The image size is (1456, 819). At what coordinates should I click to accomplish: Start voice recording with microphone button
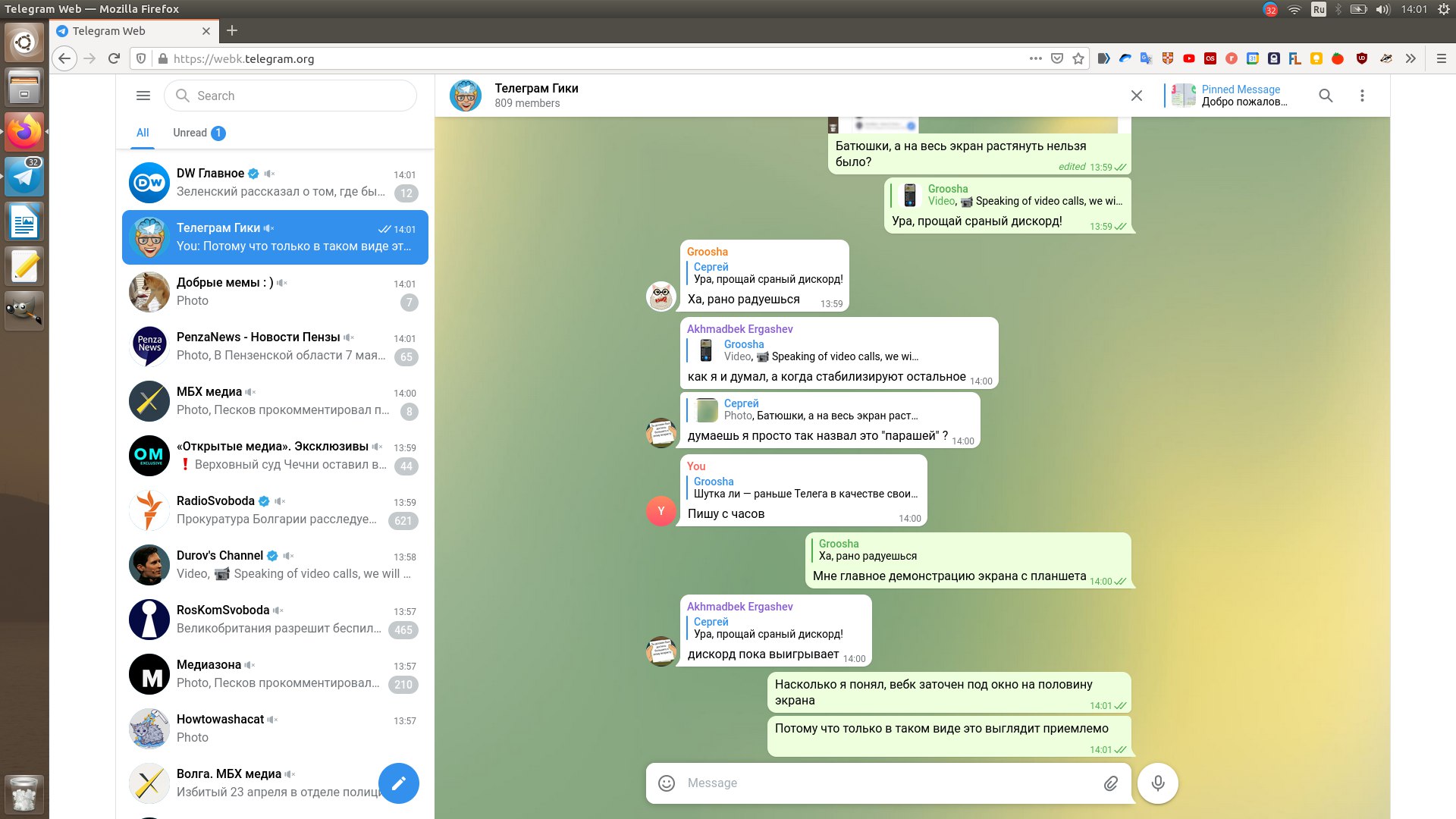[1158, 783]
